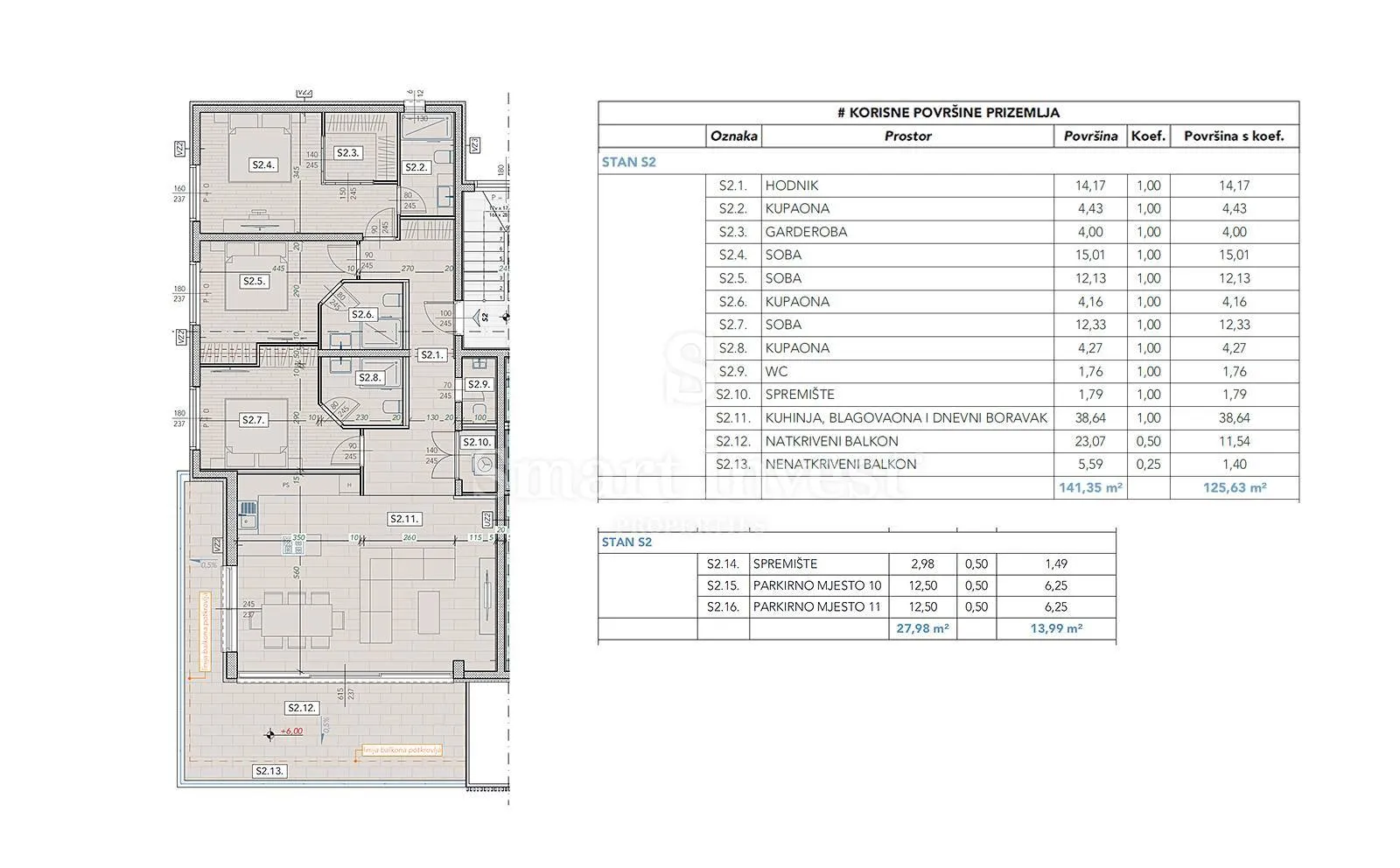The image size is (1400, 868).
Task: Click room label 'S2.2.' on the floor plan
Action: click(416, 166)
